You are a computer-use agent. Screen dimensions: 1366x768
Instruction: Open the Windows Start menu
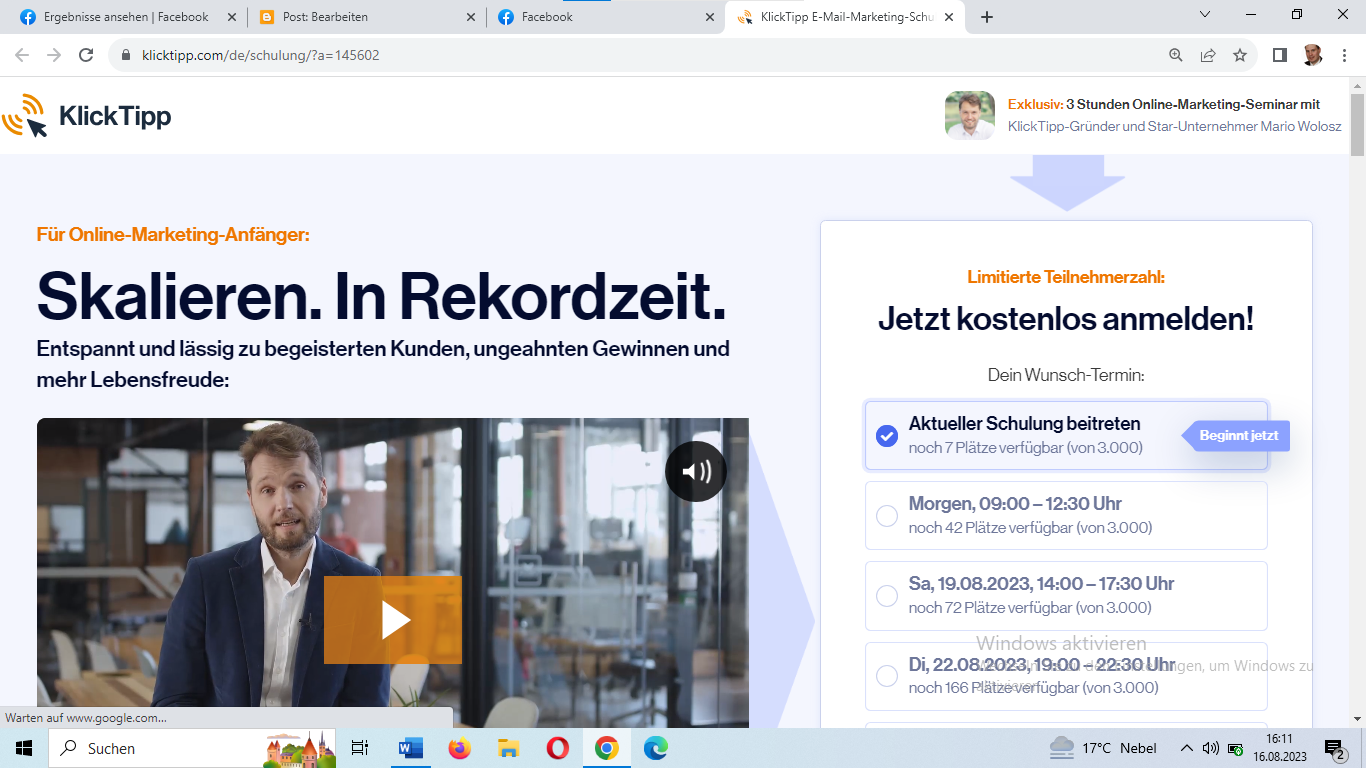click(x=24, y=748)
